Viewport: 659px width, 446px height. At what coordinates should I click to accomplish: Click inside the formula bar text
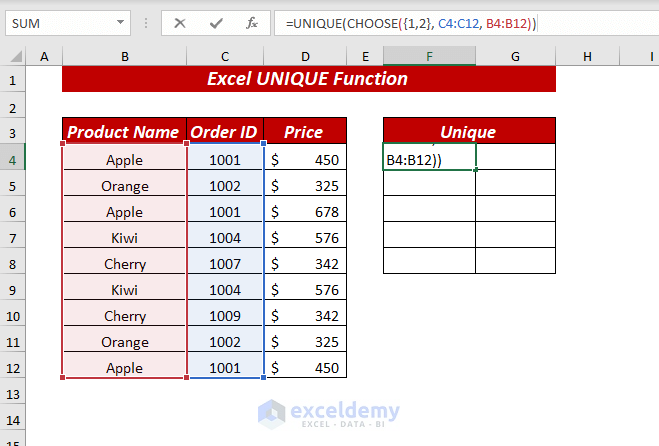[x=411, y=23]
